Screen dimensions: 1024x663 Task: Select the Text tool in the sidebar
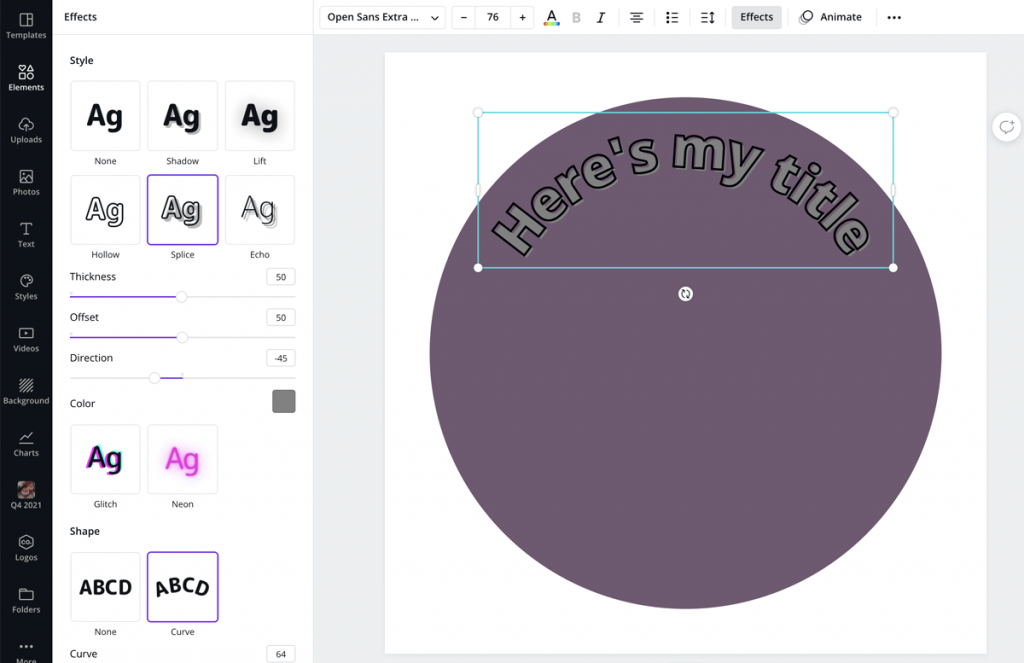click(26, 234)
